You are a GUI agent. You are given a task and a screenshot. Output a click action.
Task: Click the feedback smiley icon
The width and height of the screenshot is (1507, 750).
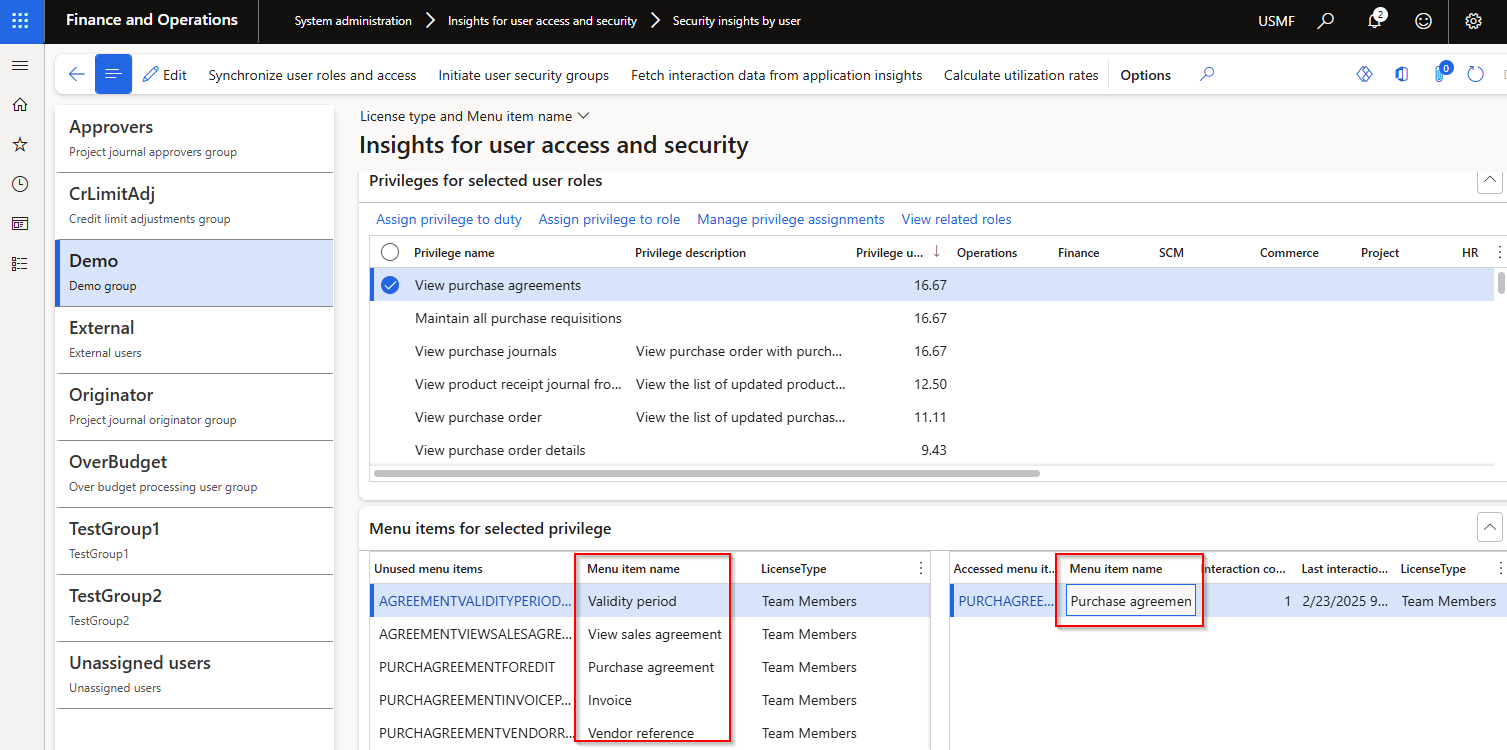point(1423,21)
